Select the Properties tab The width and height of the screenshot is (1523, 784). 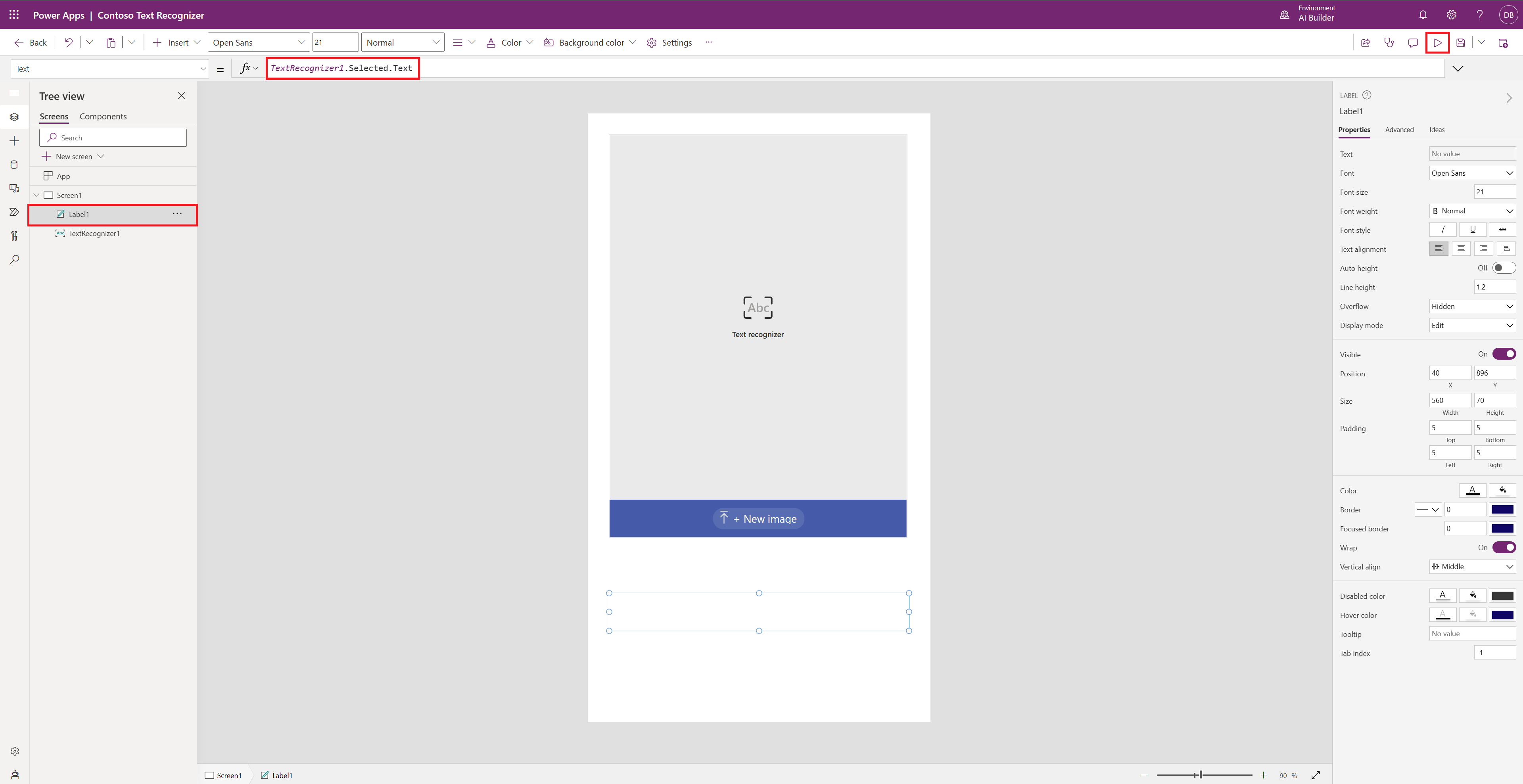[x=1354, y=129]
